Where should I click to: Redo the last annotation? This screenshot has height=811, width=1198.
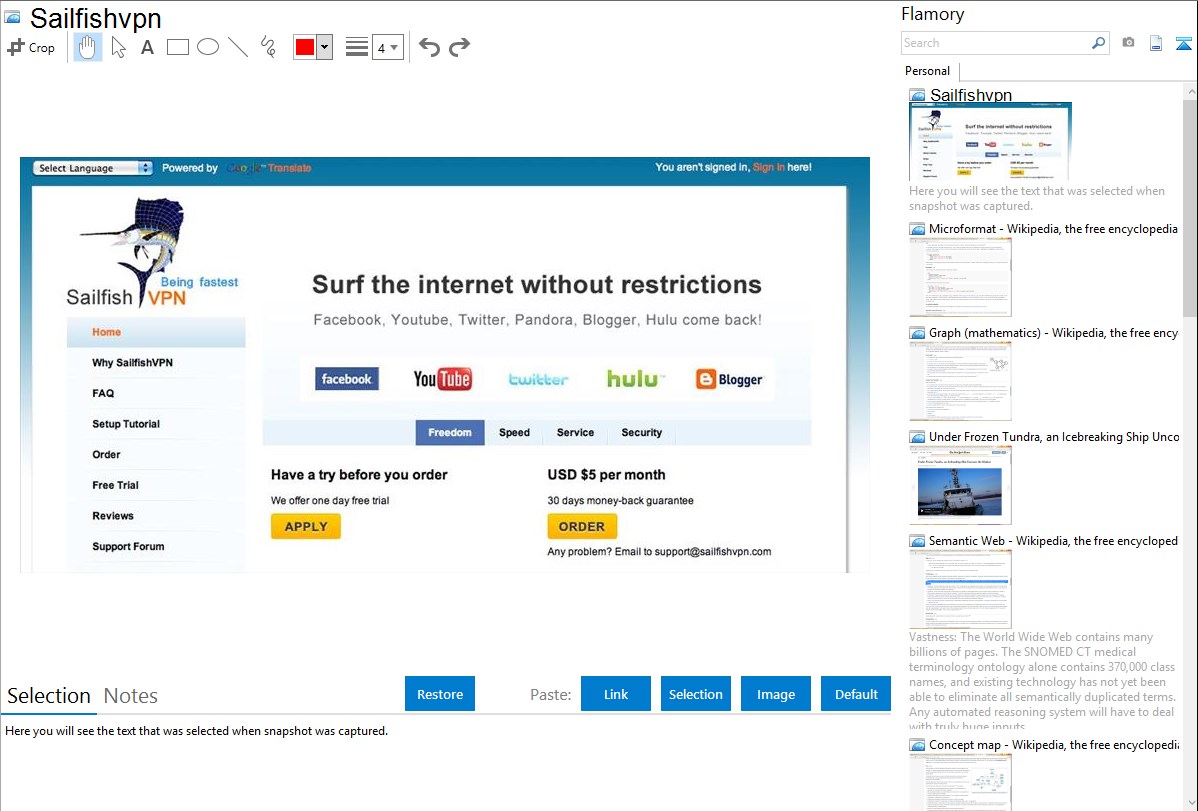click(459, 47)
